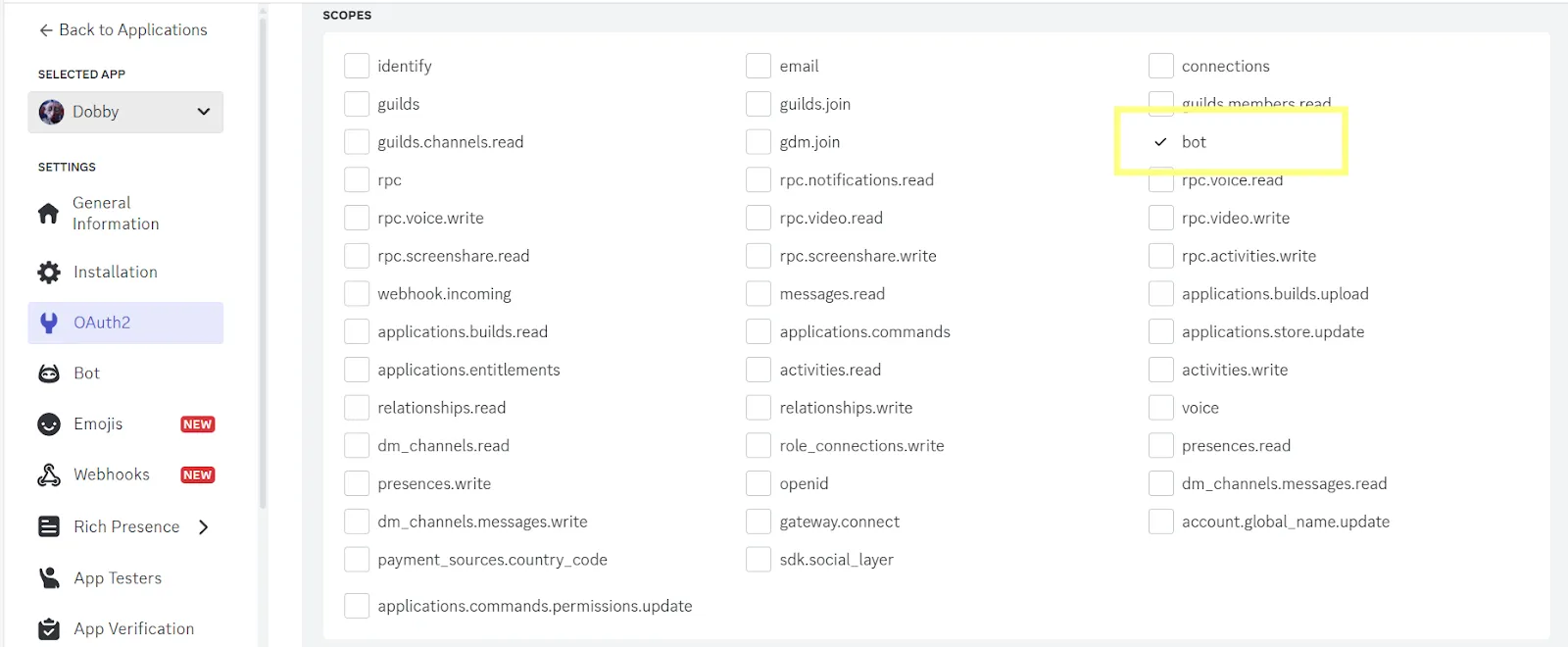This screenshot has height=647, width=1568.
Task: Click Back to Applications link
Action: click(123, 30)
